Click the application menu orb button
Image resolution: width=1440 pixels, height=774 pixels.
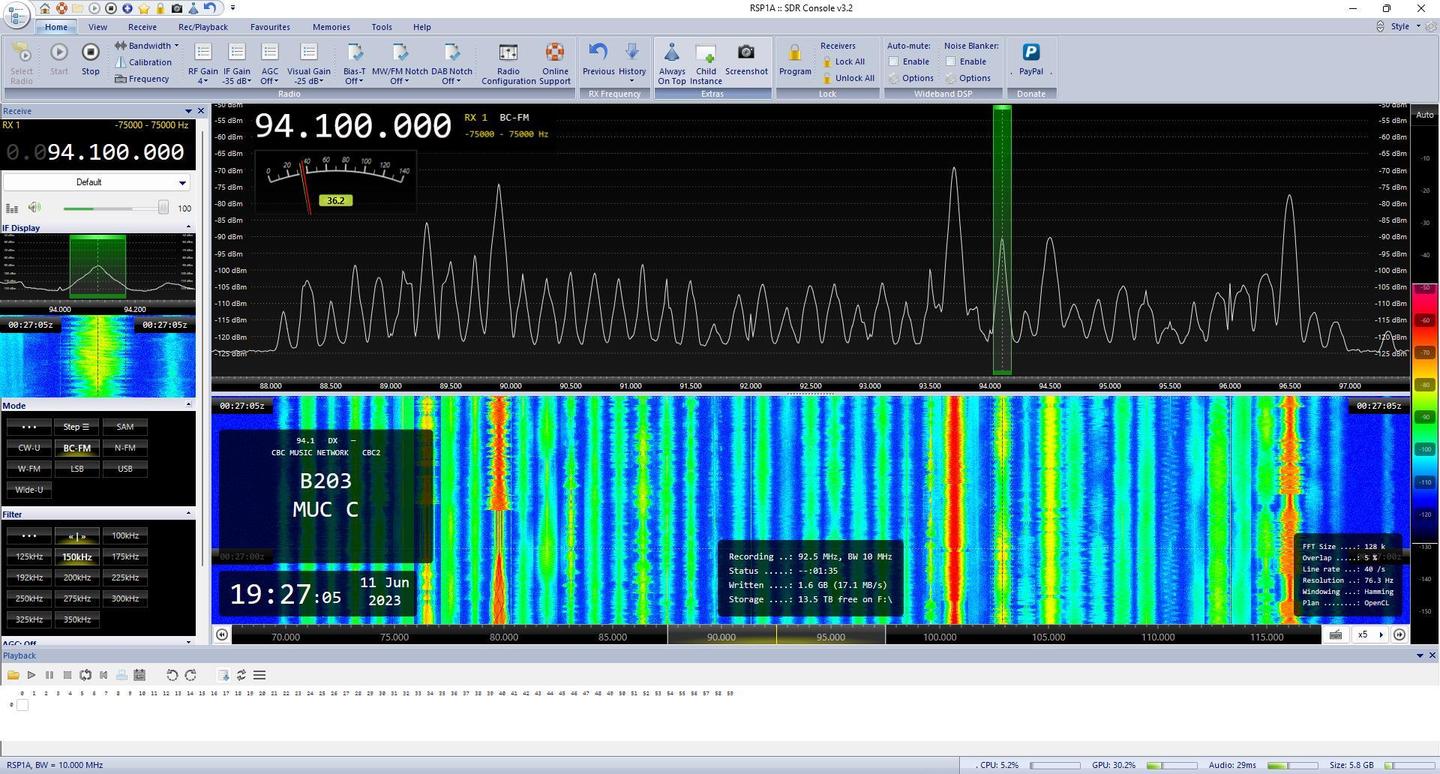[x=17, y=16]
